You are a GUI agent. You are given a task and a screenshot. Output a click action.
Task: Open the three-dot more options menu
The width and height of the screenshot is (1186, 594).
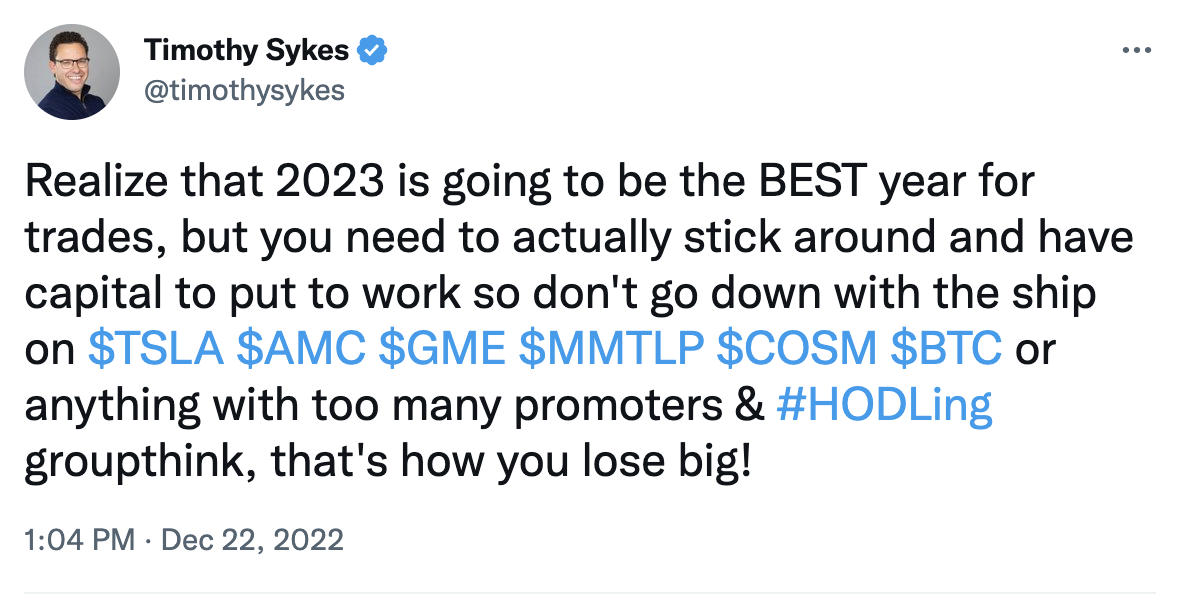1138,49
